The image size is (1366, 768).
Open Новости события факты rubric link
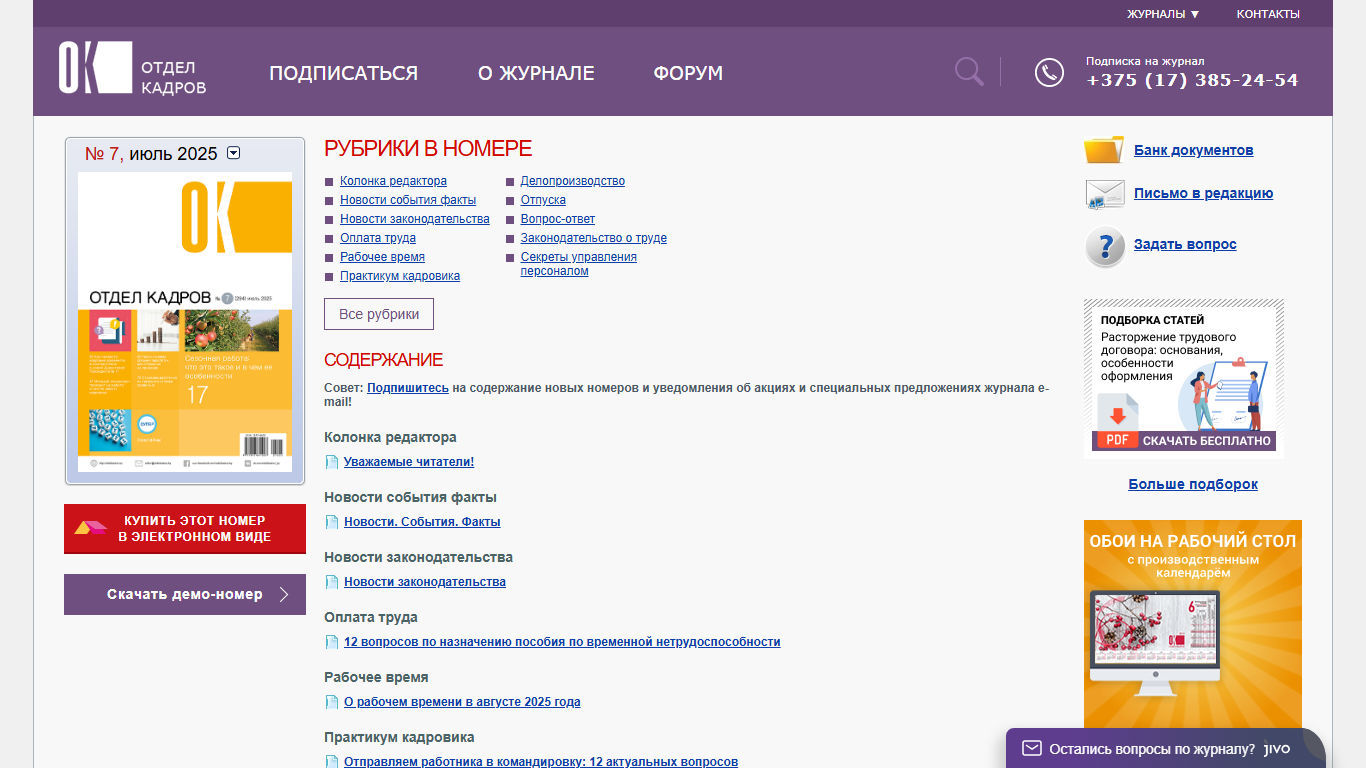(x=408, y=200)
